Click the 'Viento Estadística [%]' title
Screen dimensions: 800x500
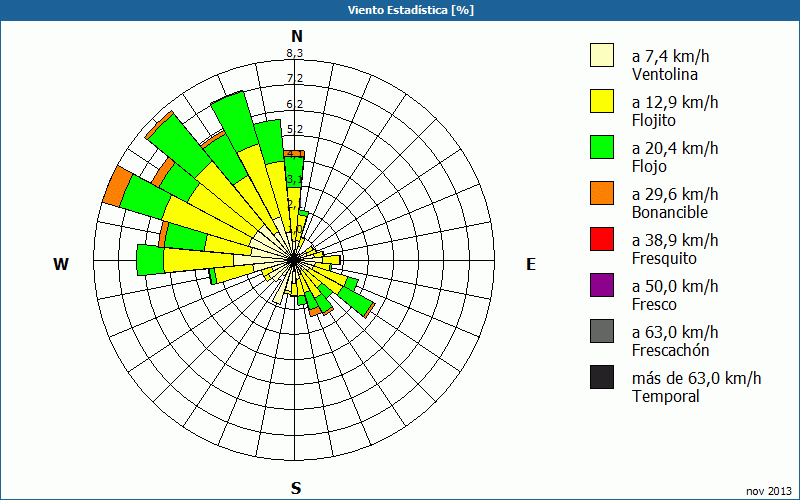(411, 10)
